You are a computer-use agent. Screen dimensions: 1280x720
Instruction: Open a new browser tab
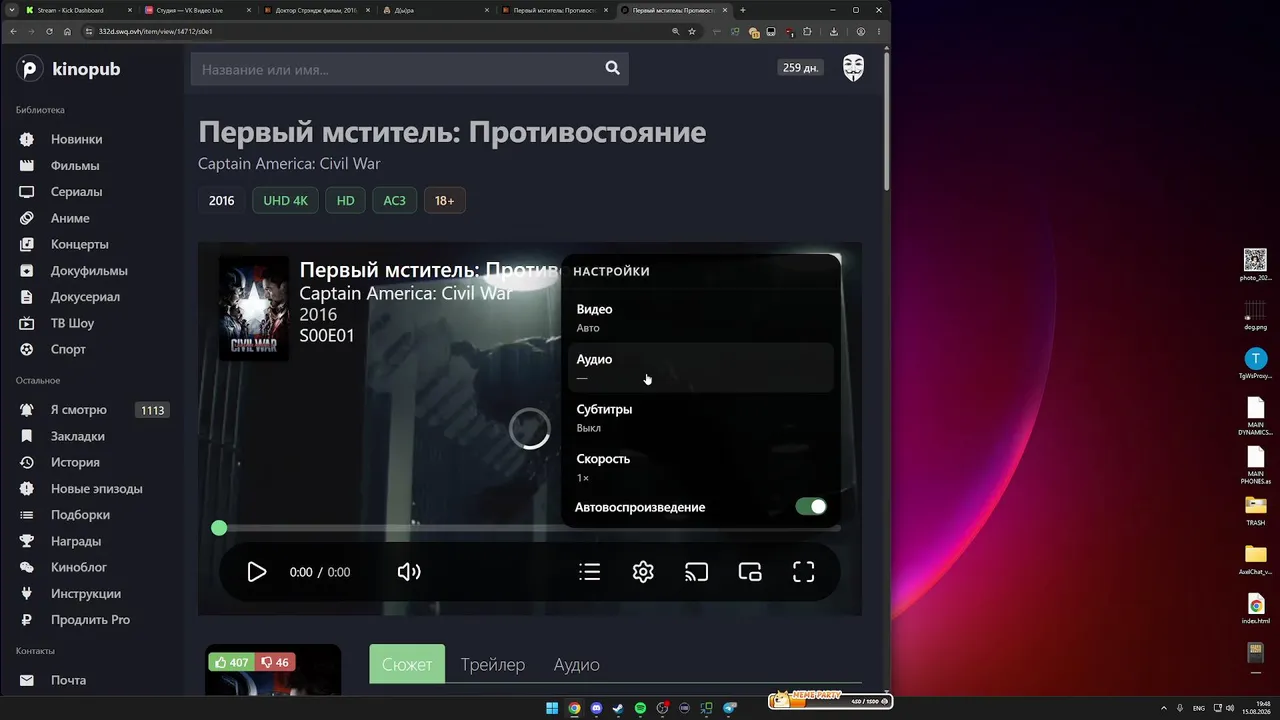pos(742,10)
